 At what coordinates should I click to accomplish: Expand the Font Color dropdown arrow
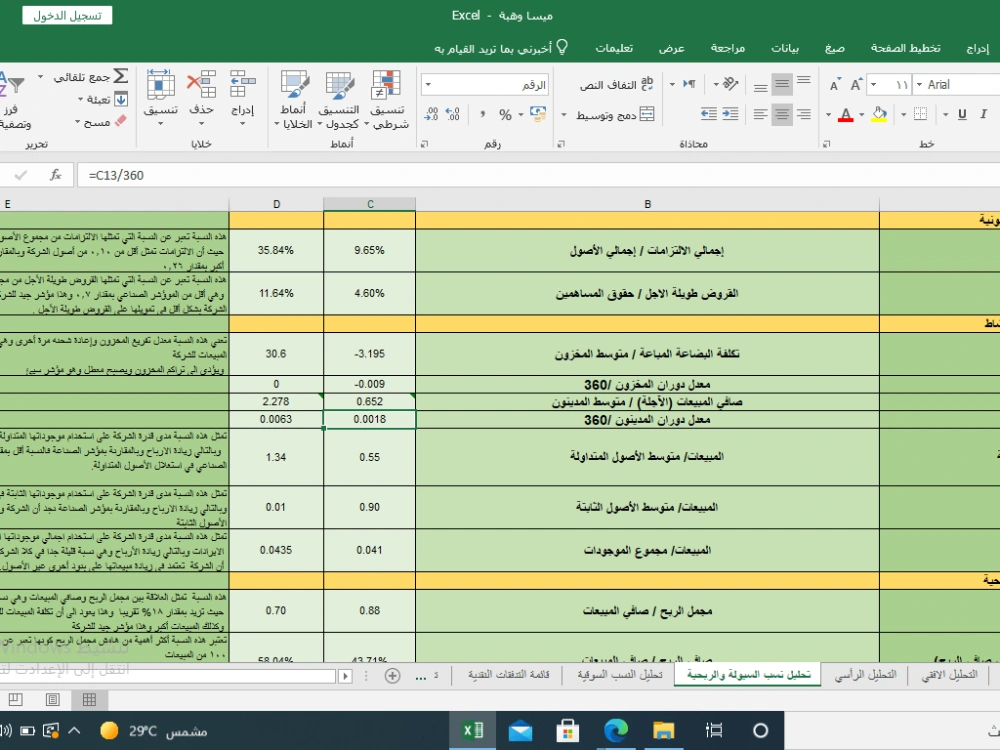[x=828, y=115]
